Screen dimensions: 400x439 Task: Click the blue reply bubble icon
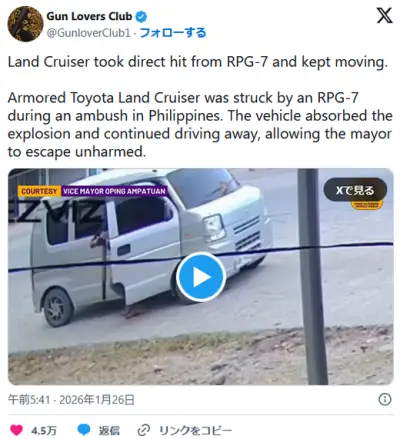[84, 430]
